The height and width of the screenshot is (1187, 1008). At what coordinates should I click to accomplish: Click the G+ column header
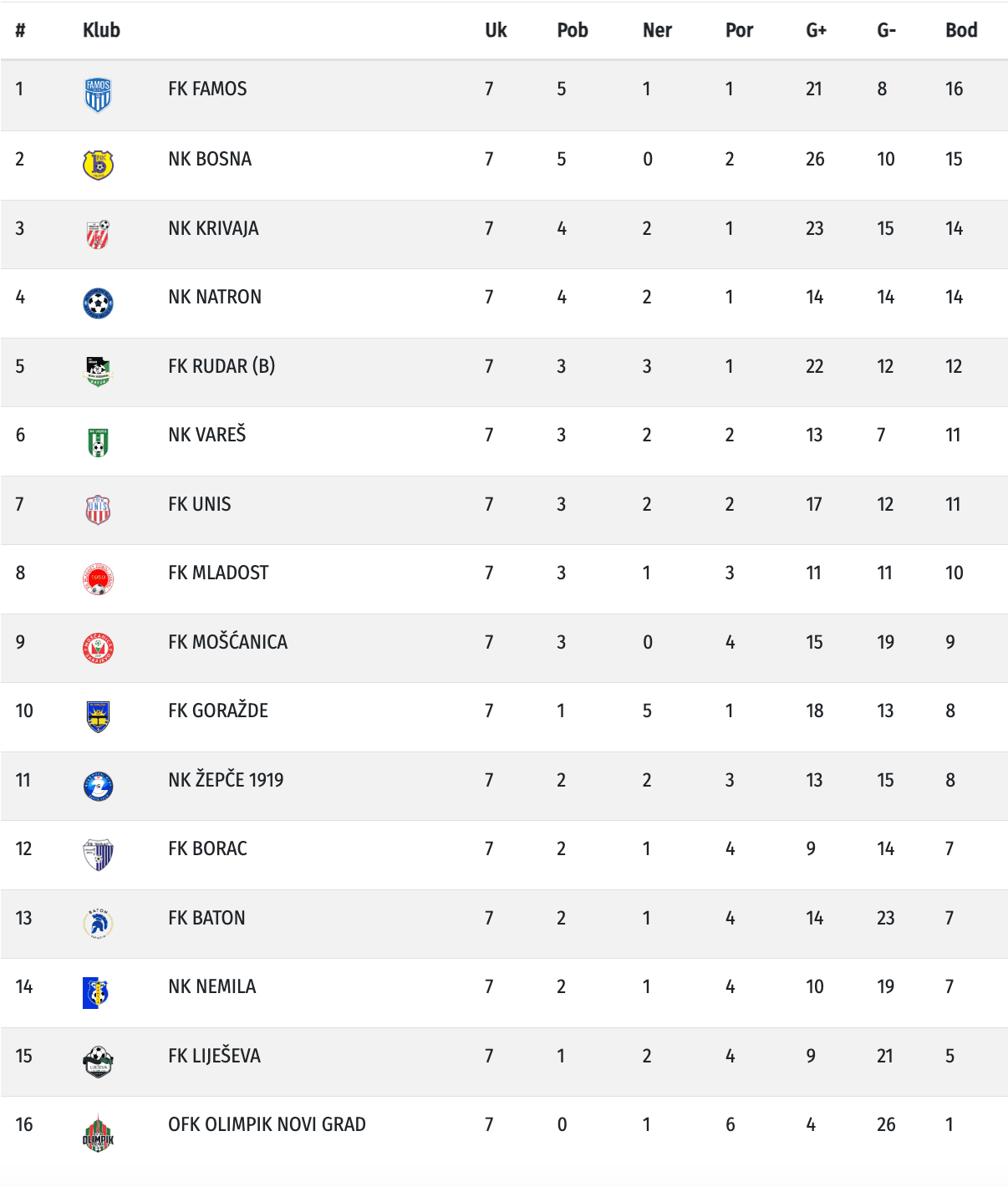coord(816,30)
